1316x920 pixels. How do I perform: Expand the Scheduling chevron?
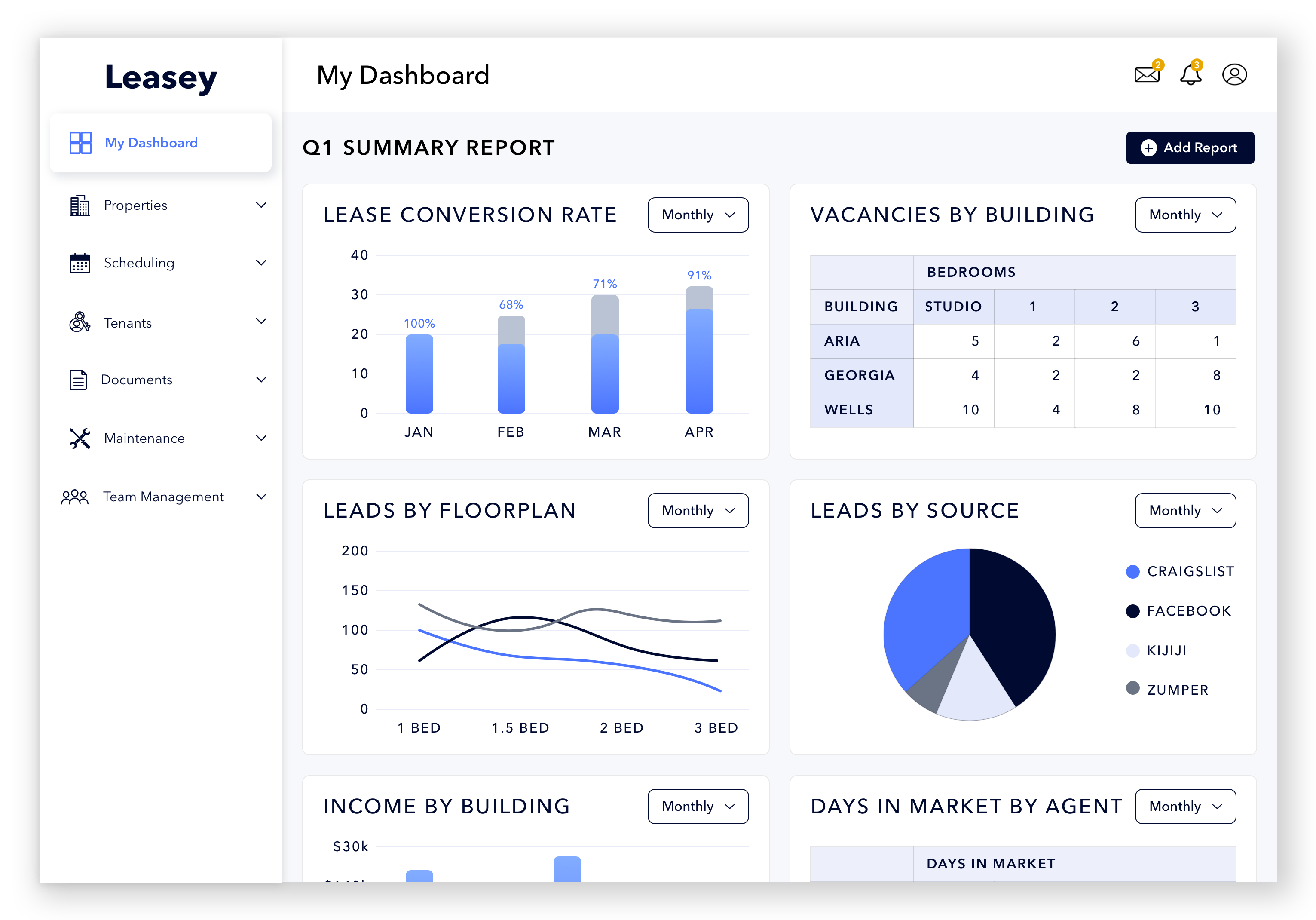[x=261, y=263]
